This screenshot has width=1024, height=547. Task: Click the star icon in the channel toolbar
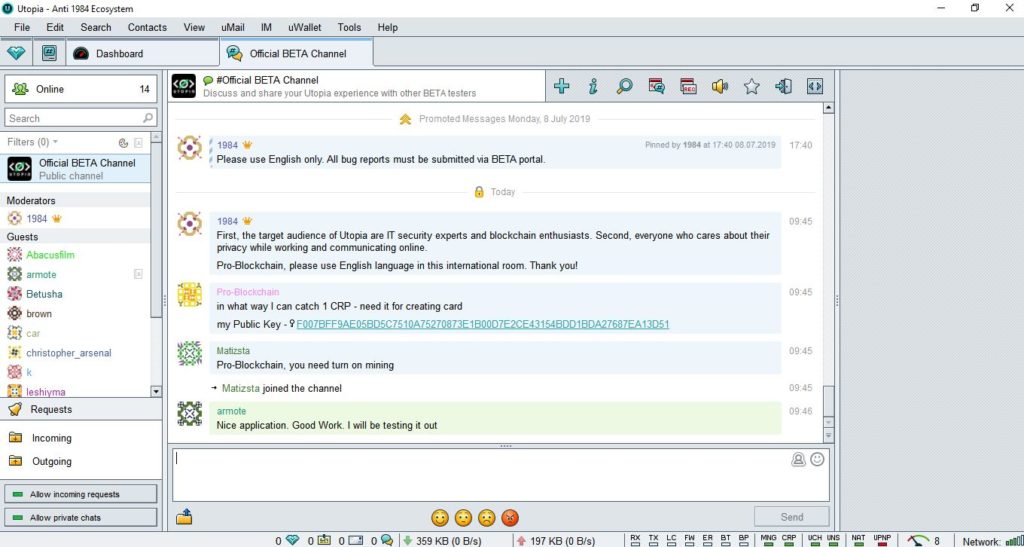pos(752,86)
